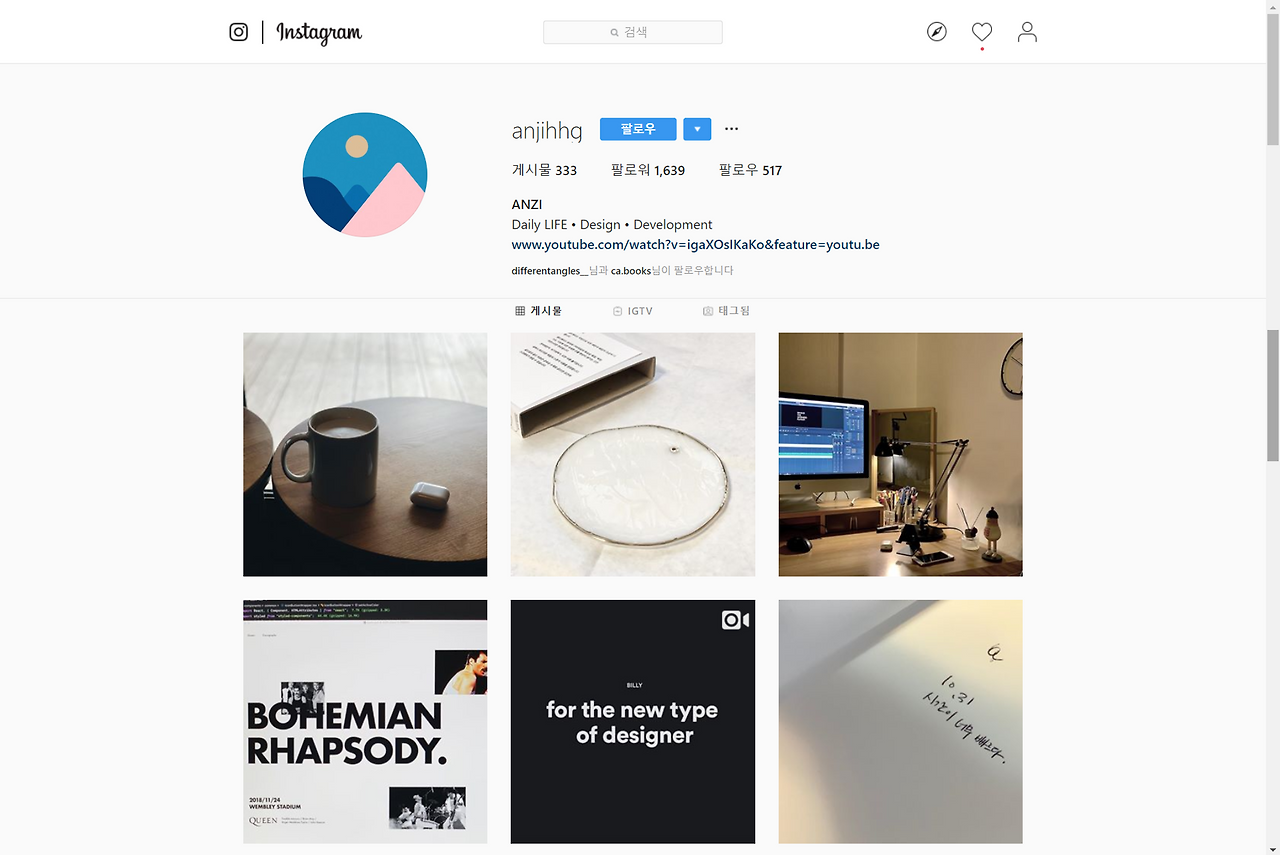The width and height of the screenshot is (1280, 855).
Task: Open the three-dot options menu beside anjihhg
Action: tap(731, 129)
